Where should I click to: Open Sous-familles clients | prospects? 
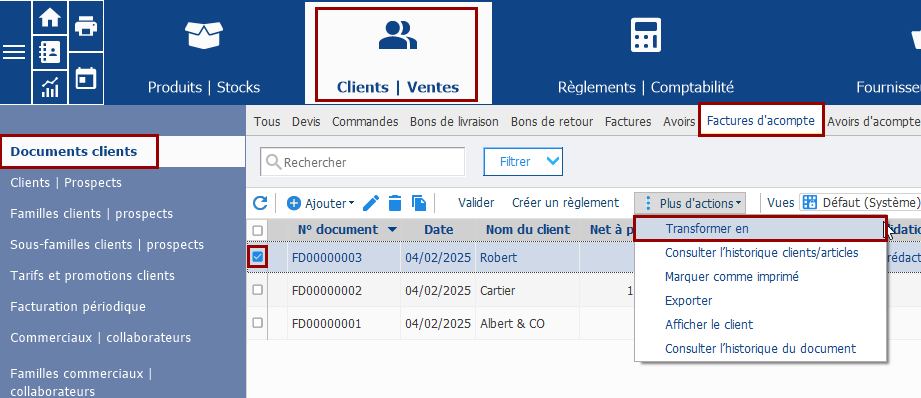pyautogui.click(x=107, y=245)
